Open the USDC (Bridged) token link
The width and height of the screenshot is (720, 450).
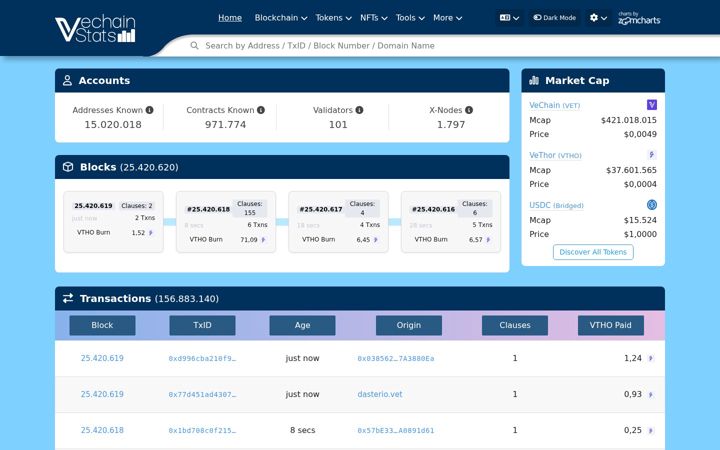coord(556,205)
